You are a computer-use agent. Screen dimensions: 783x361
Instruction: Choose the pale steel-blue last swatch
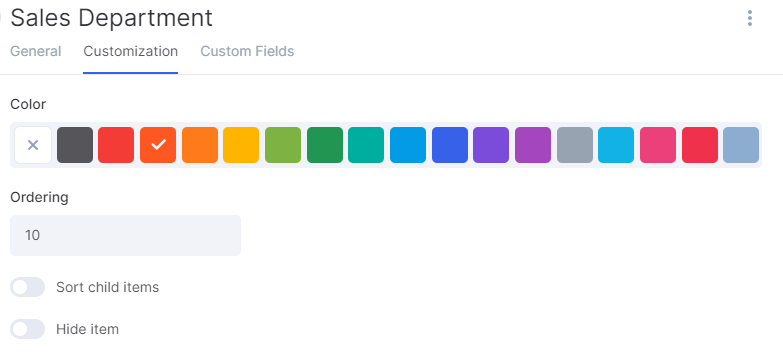click(x=741, y=145)
